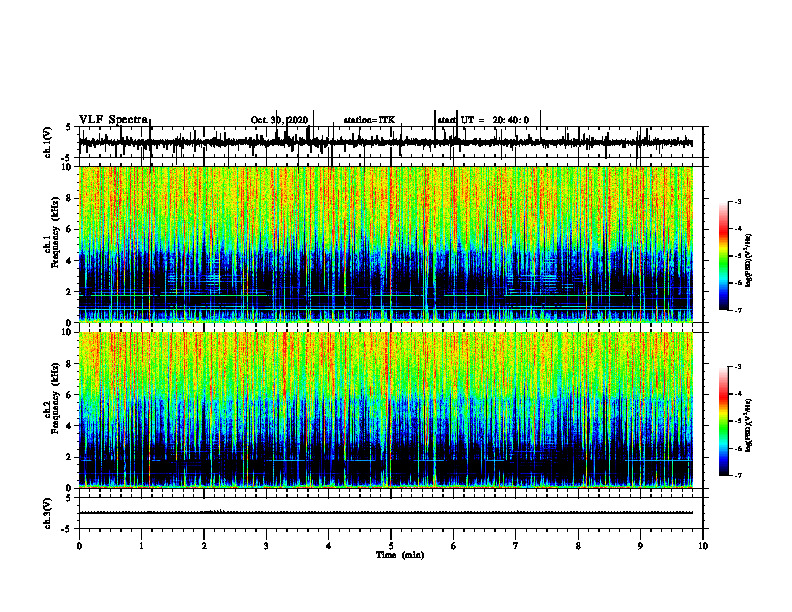
Task: Click inside the ch.2 spectrogram panel
Action: pyautogui.click(x=385, y=410)
